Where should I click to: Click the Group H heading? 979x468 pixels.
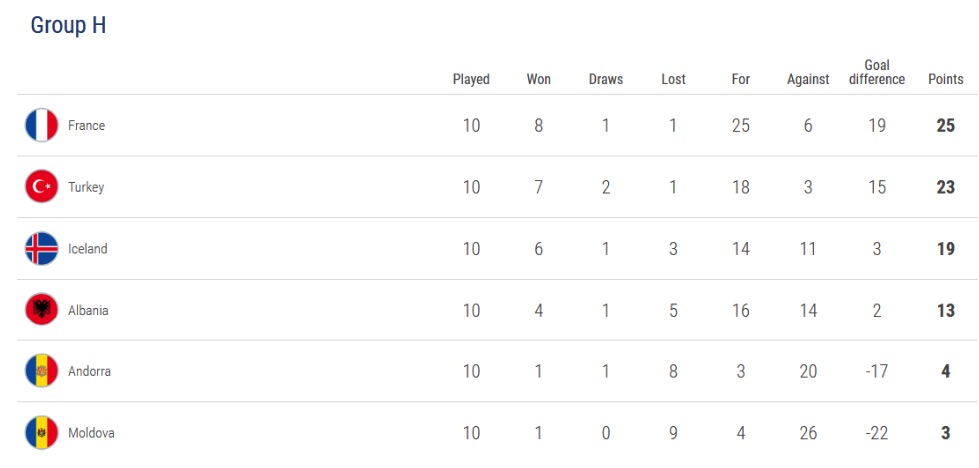click(x=68, y=26)
